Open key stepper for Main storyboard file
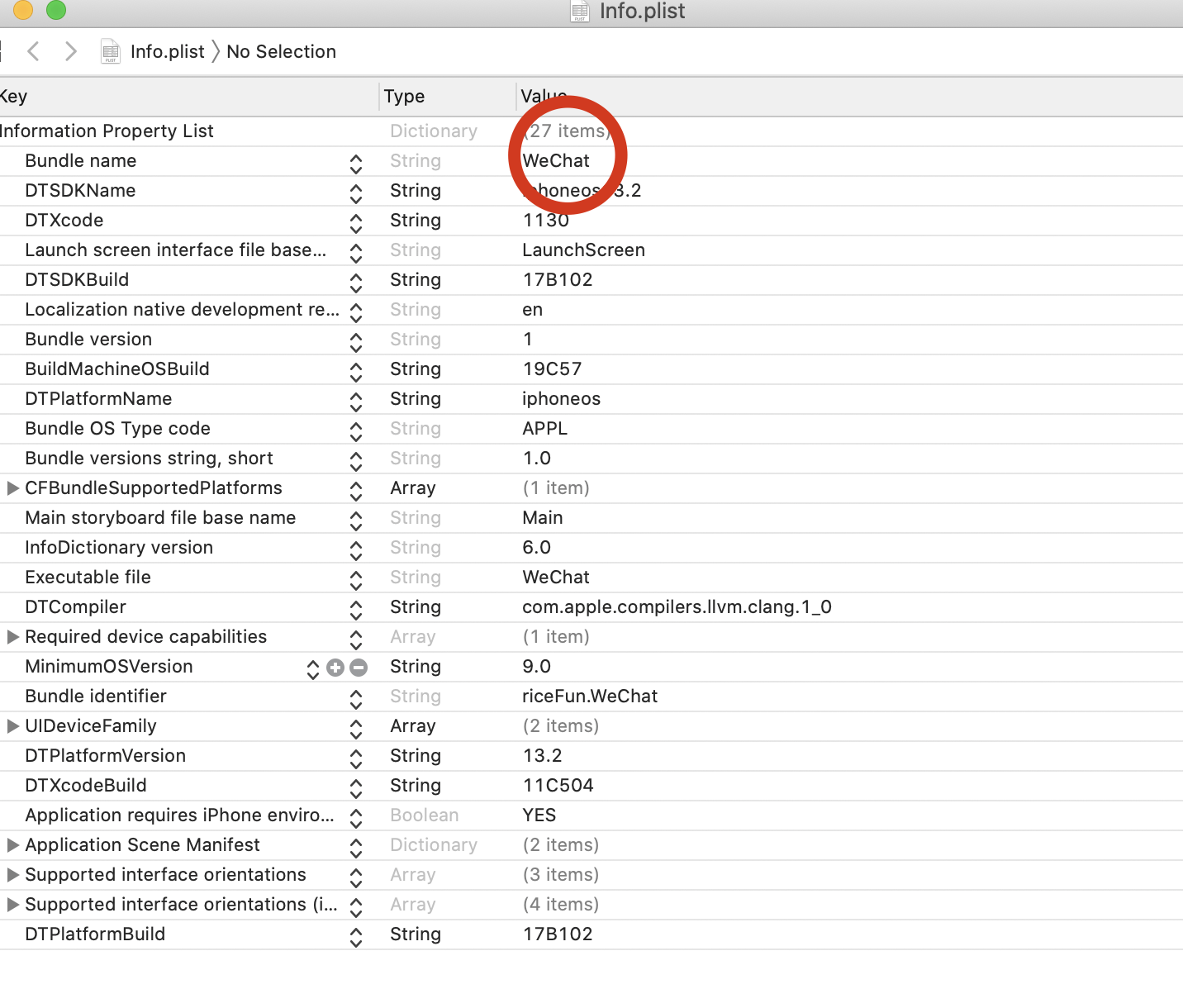 [356, 521]
